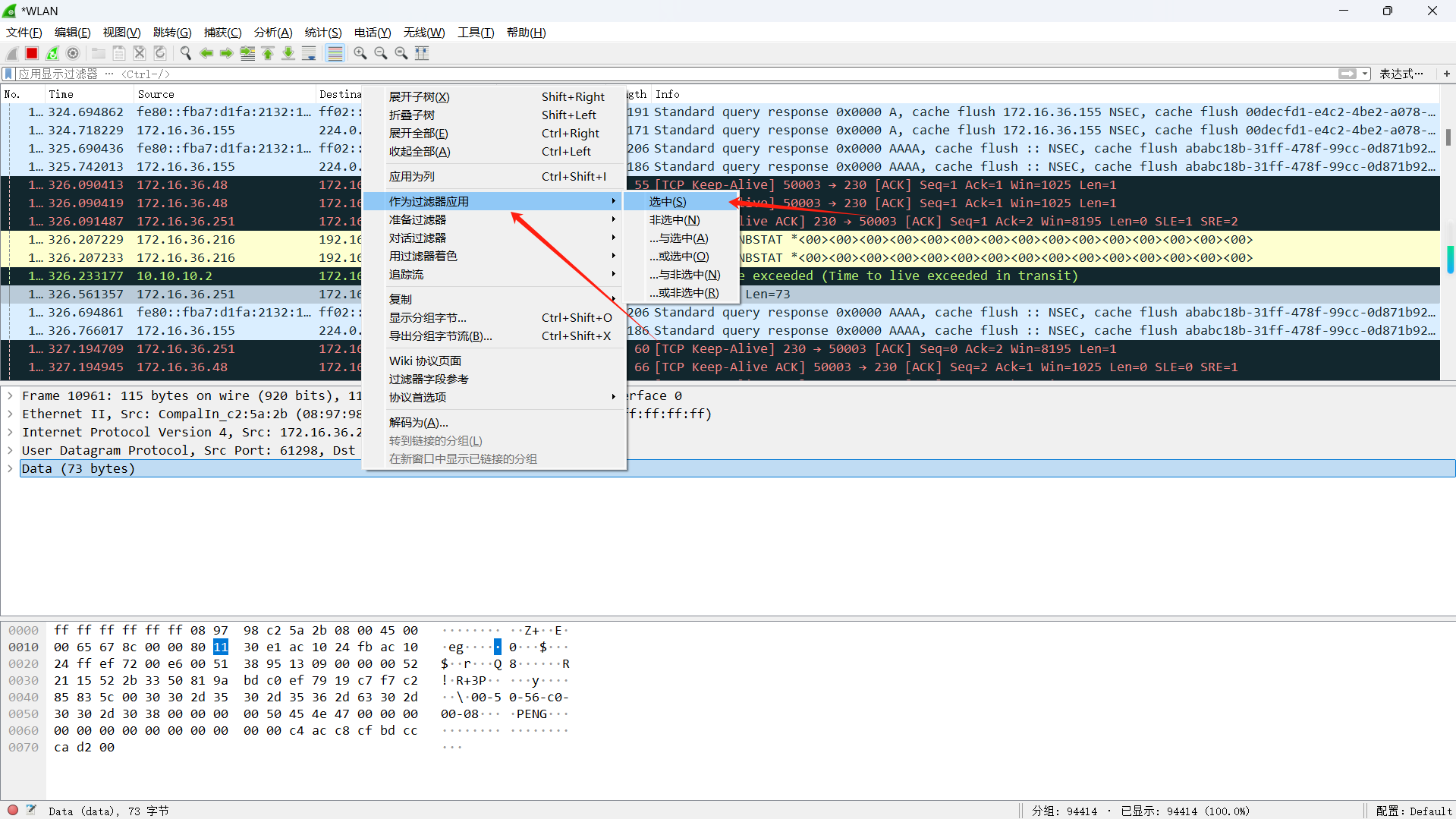The image size is (1456, 819).
Task: Expand the Data (73 bytes) node
Action: [x=10, y=468]
